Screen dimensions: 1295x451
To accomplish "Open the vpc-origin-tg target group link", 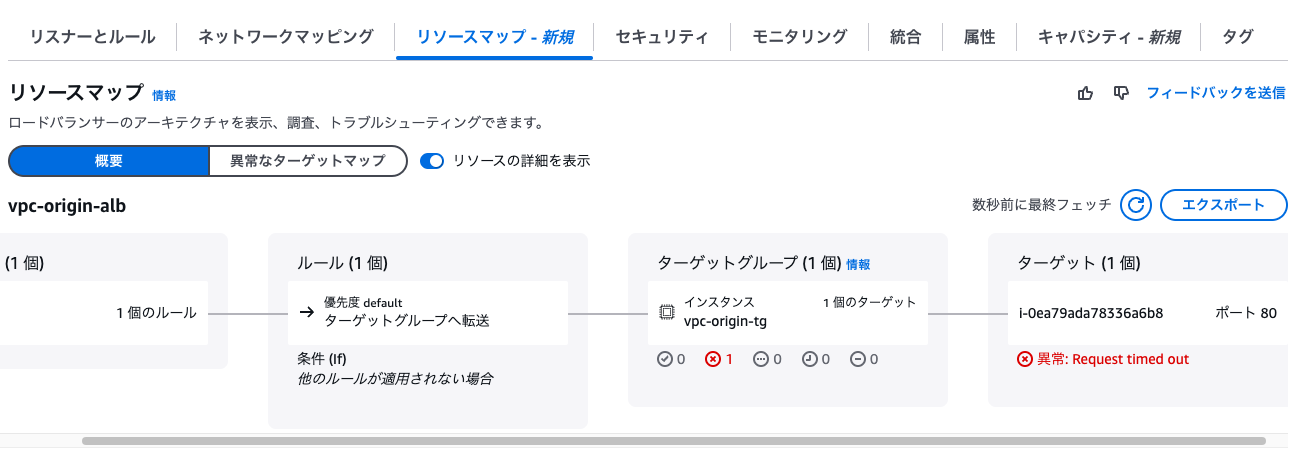I will [725, 321].
